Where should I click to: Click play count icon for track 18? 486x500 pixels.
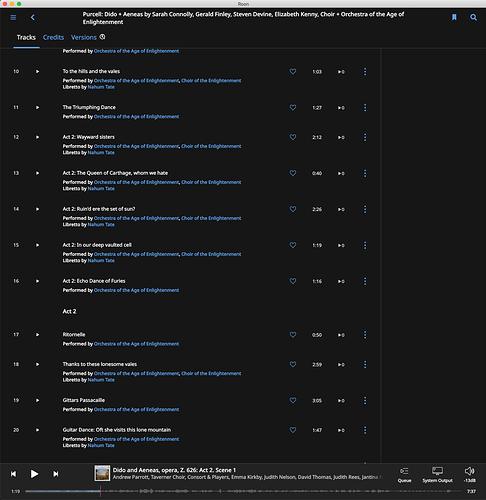(341, 365)
